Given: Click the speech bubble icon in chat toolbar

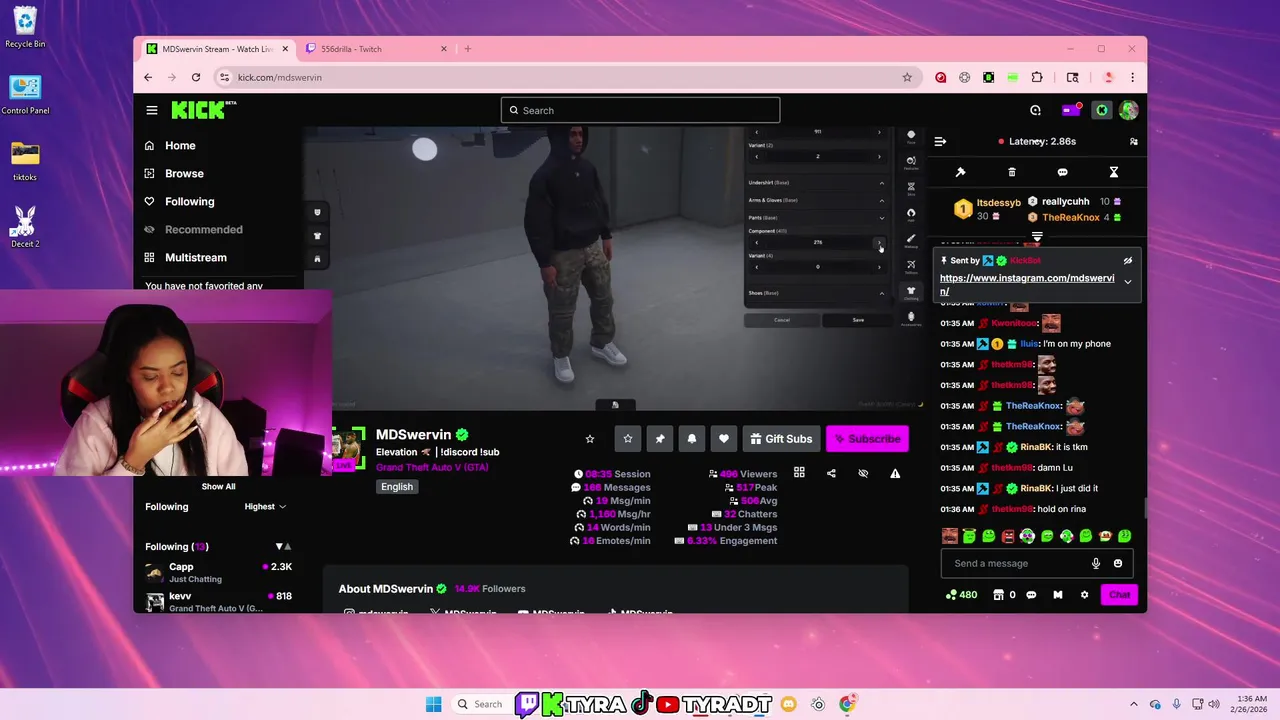Looking at the screenshot, I should pyautogui.click(x=1063, y=172).
